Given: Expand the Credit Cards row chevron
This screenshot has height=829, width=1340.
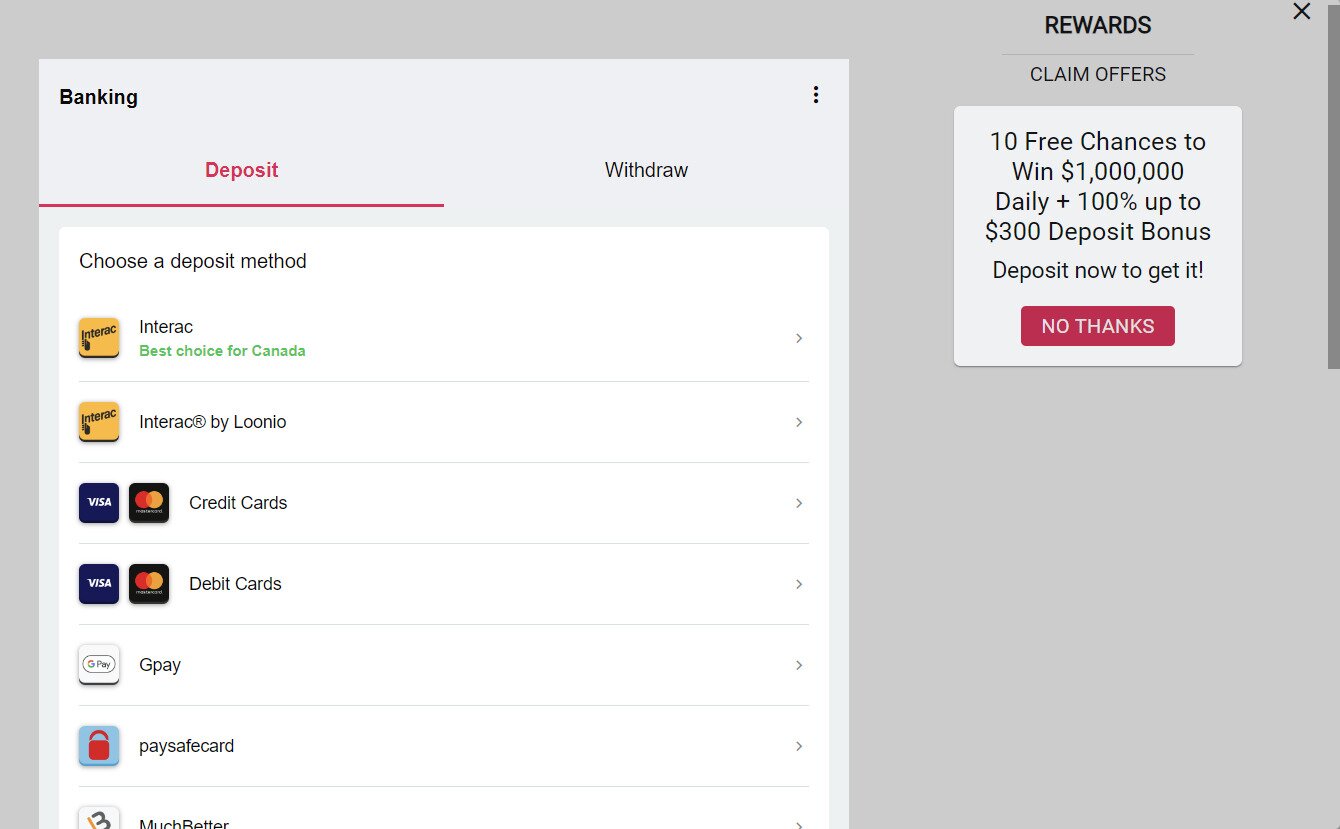Looking at the screenshot, I should (x=799, y=503).
